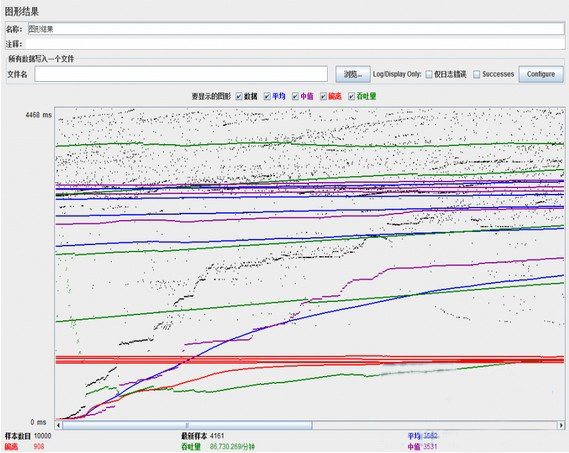569x453 pixels.
Task: Toggle the purple 中值 checkbox
Action: pyautogui.click(x=295, y=96)
